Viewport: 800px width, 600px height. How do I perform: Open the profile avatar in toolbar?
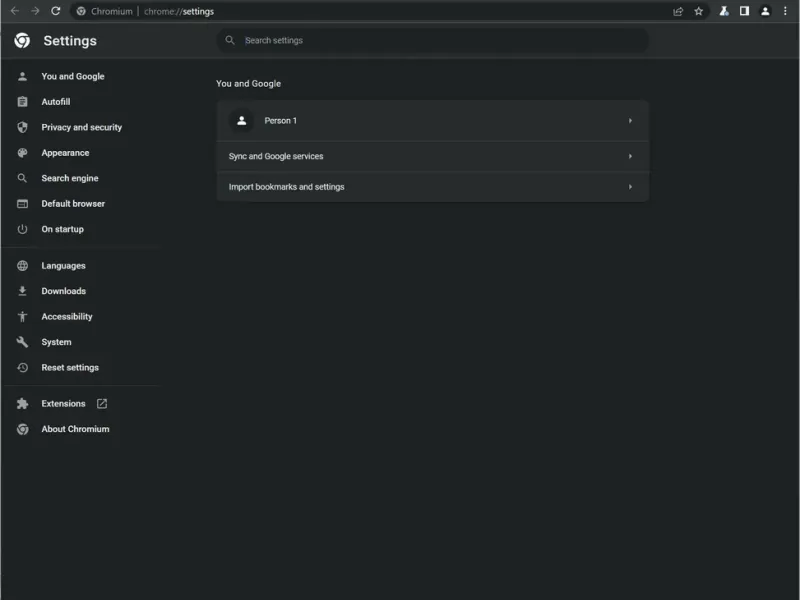pyautogui.click(x=765, y=11)
